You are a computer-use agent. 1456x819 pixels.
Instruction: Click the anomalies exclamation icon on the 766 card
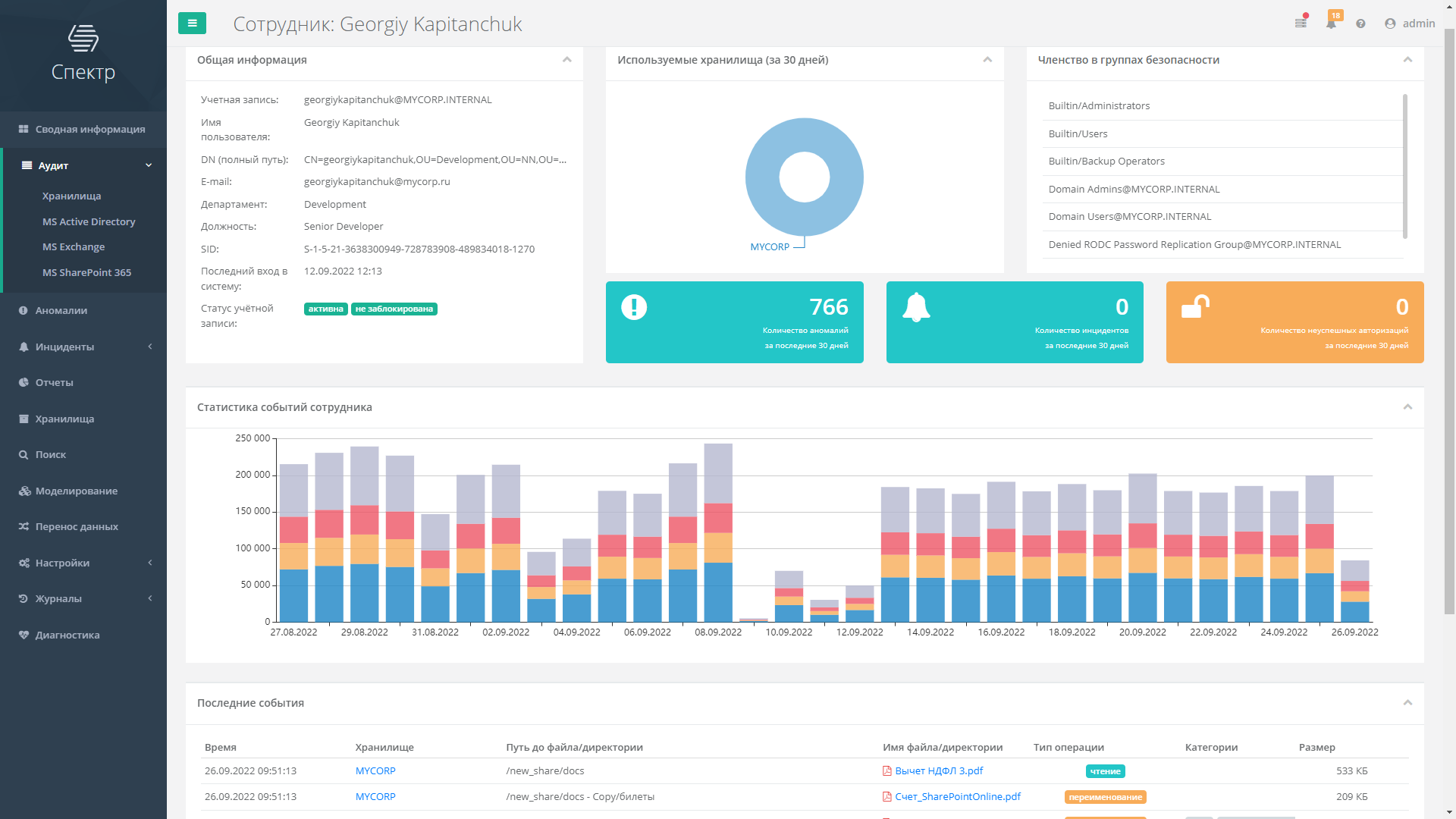[x=634, y=307]
